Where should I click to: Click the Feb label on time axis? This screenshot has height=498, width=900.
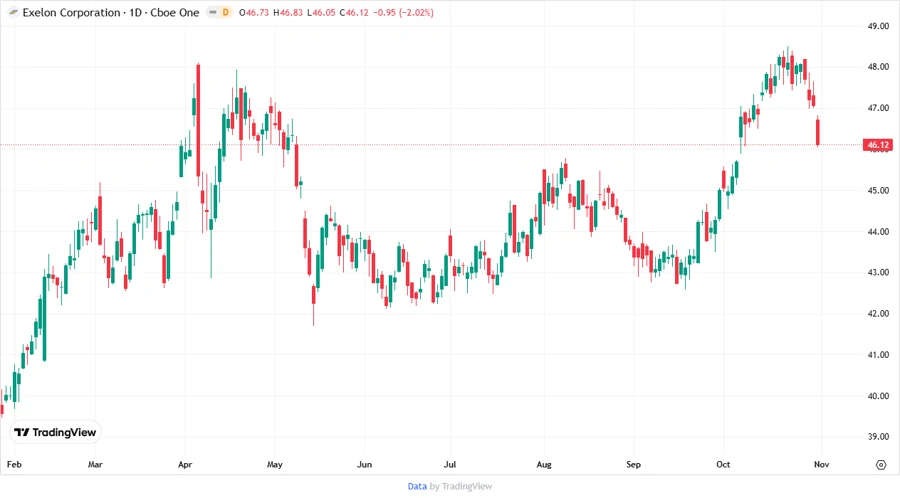(14, 464)
